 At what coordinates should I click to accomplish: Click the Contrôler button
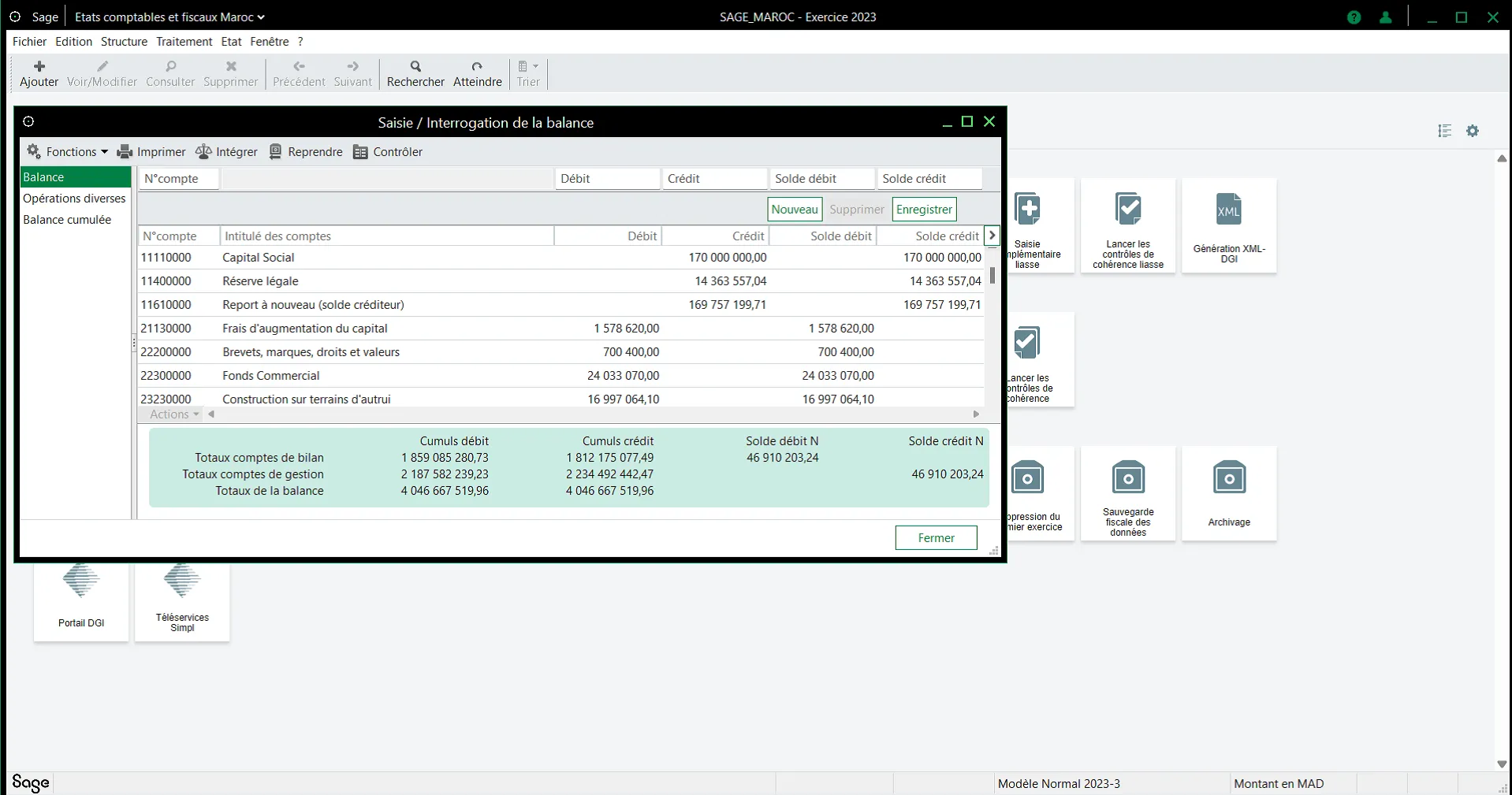pos(388,151)
